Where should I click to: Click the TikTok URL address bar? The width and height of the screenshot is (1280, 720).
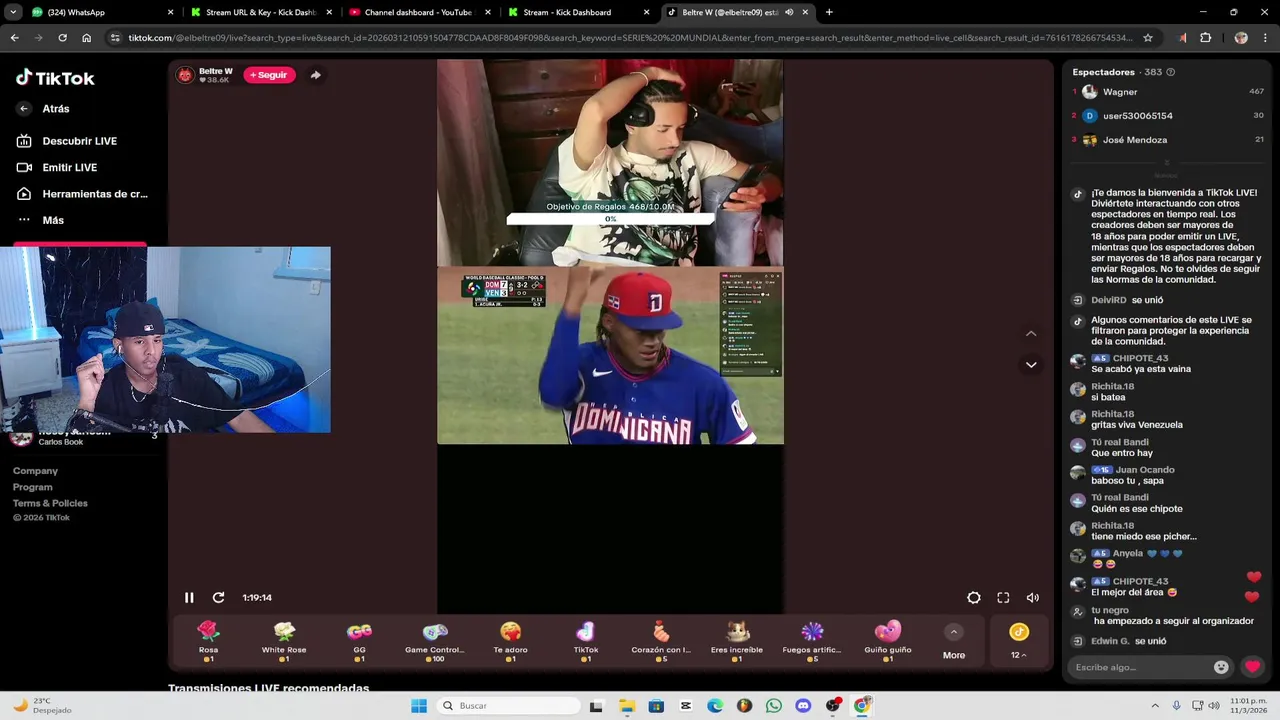coord(630,38)
